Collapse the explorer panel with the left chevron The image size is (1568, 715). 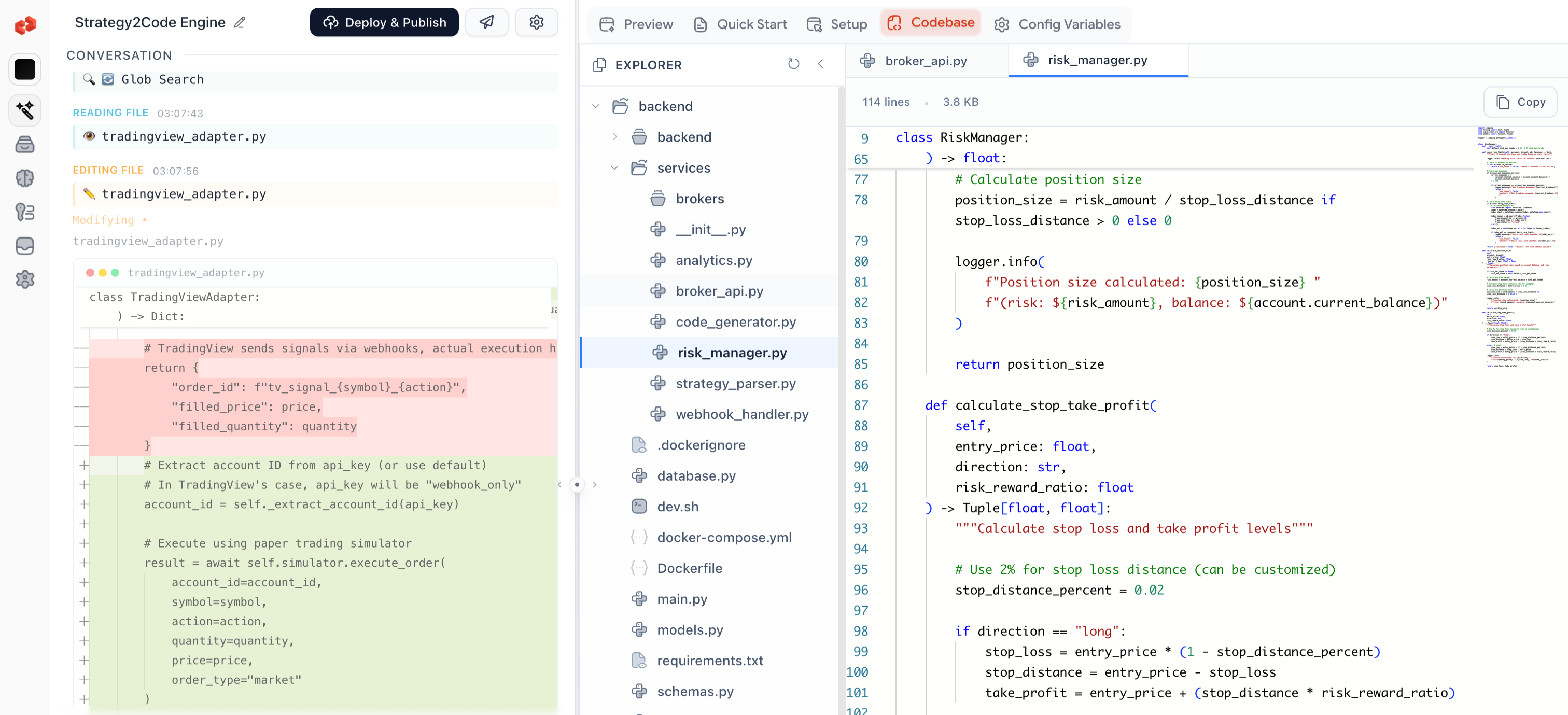(820, 64)
